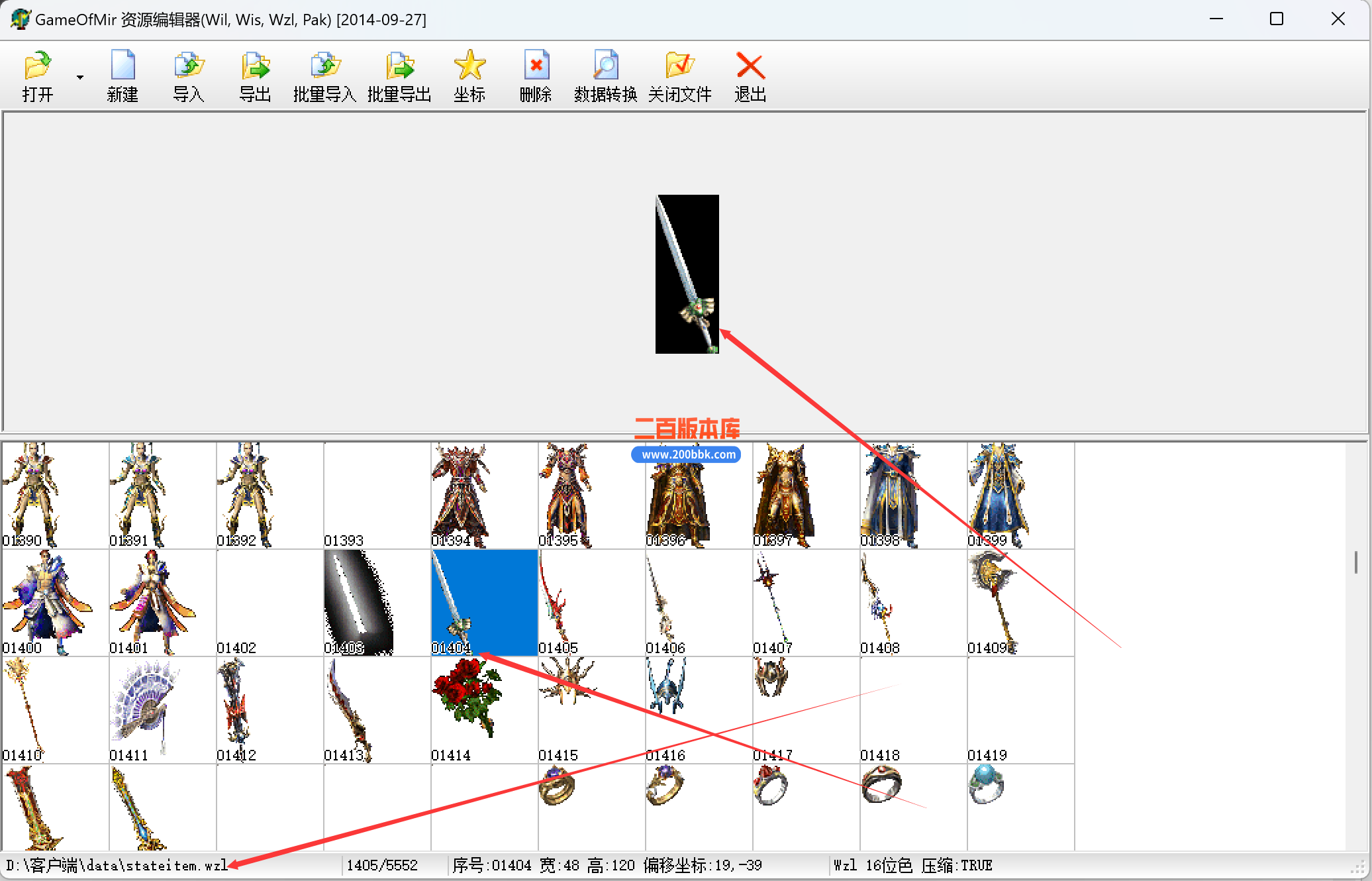The width and height of the screenshot is (1372, 881).
Task: Select empty thumbnail cell 01418
Action: 914,710
